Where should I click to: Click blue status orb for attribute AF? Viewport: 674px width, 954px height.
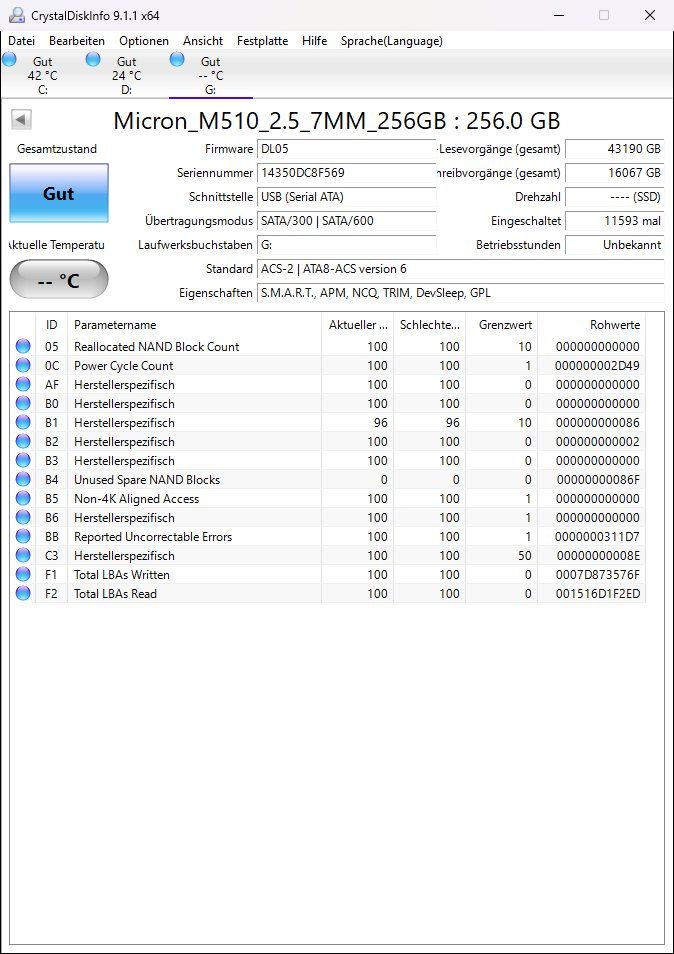pyautogui.click(x=23, y=385)
